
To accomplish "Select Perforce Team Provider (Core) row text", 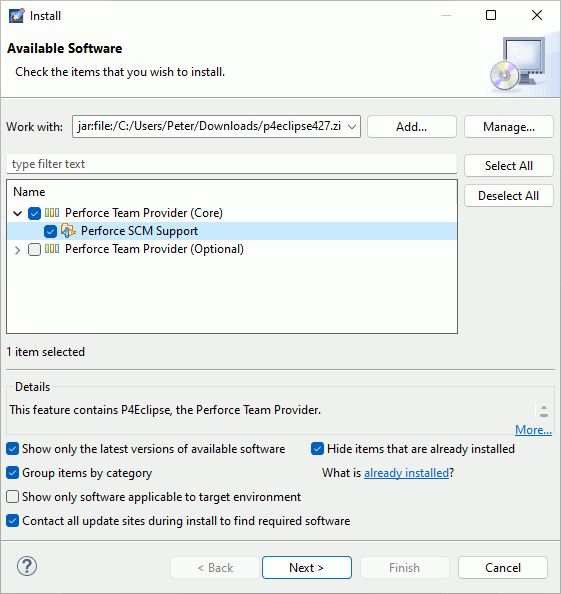I will click(x=144, y=213).
